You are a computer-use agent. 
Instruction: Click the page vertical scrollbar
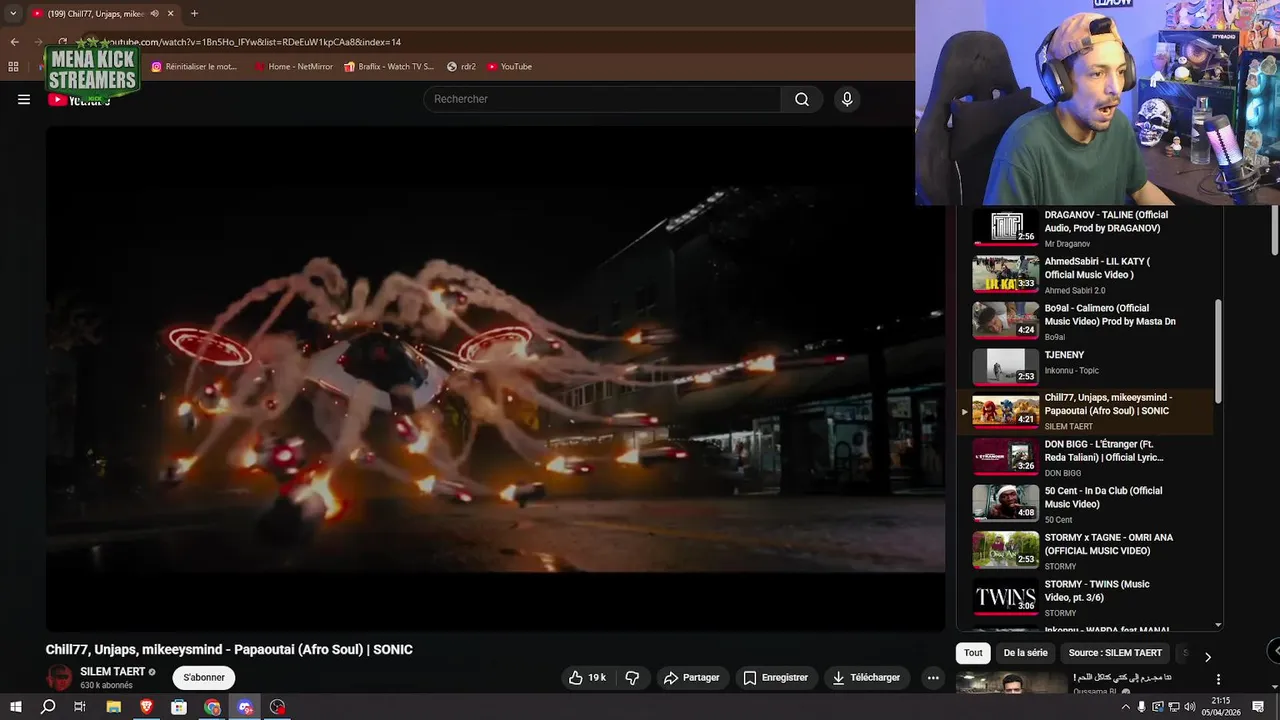pyautogui.click(x=1275, y=232)
